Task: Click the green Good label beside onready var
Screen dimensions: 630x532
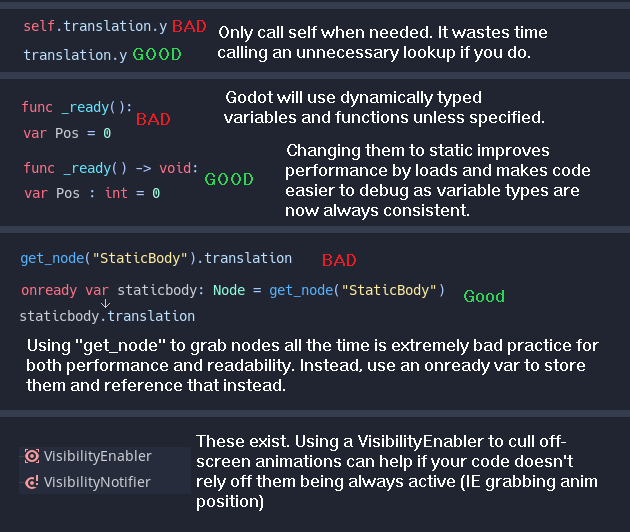Action: click(484, 296)
